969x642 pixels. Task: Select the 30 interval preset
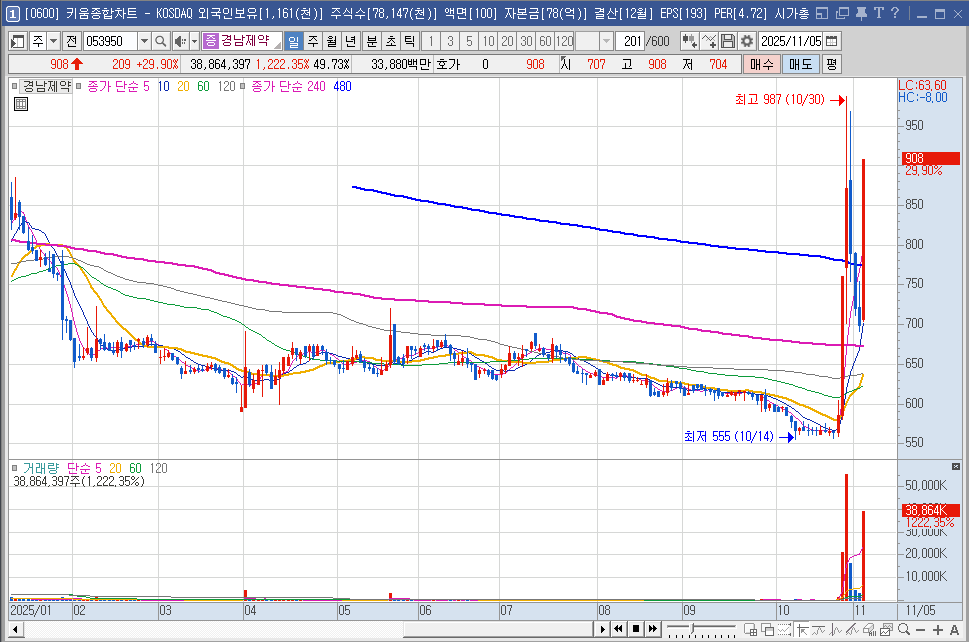tap(526, 41)
